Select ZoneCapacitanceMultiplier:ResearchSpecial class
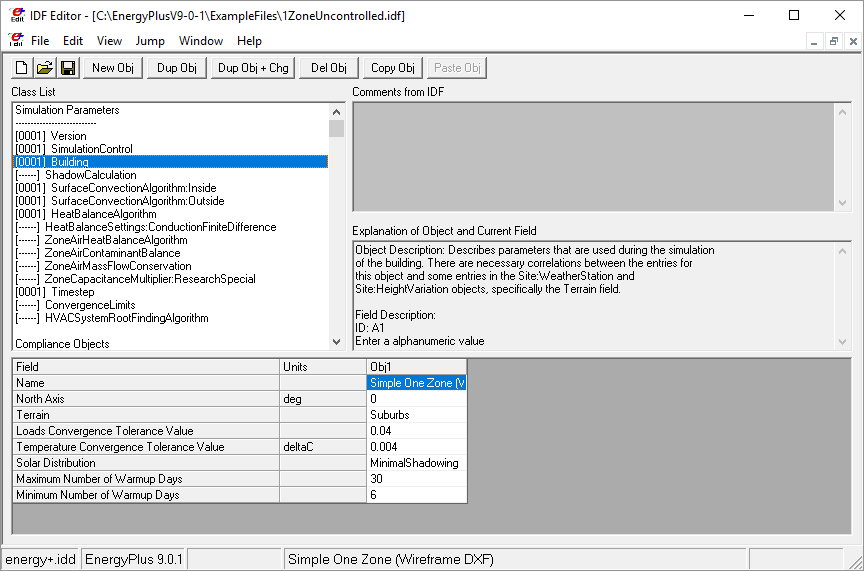The image size is (864, 571). (x=171, y=279)
